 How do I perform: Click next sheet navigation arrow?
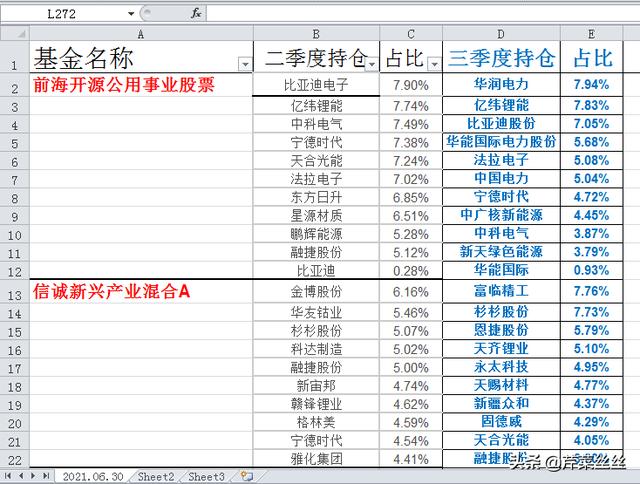(33, 476)
